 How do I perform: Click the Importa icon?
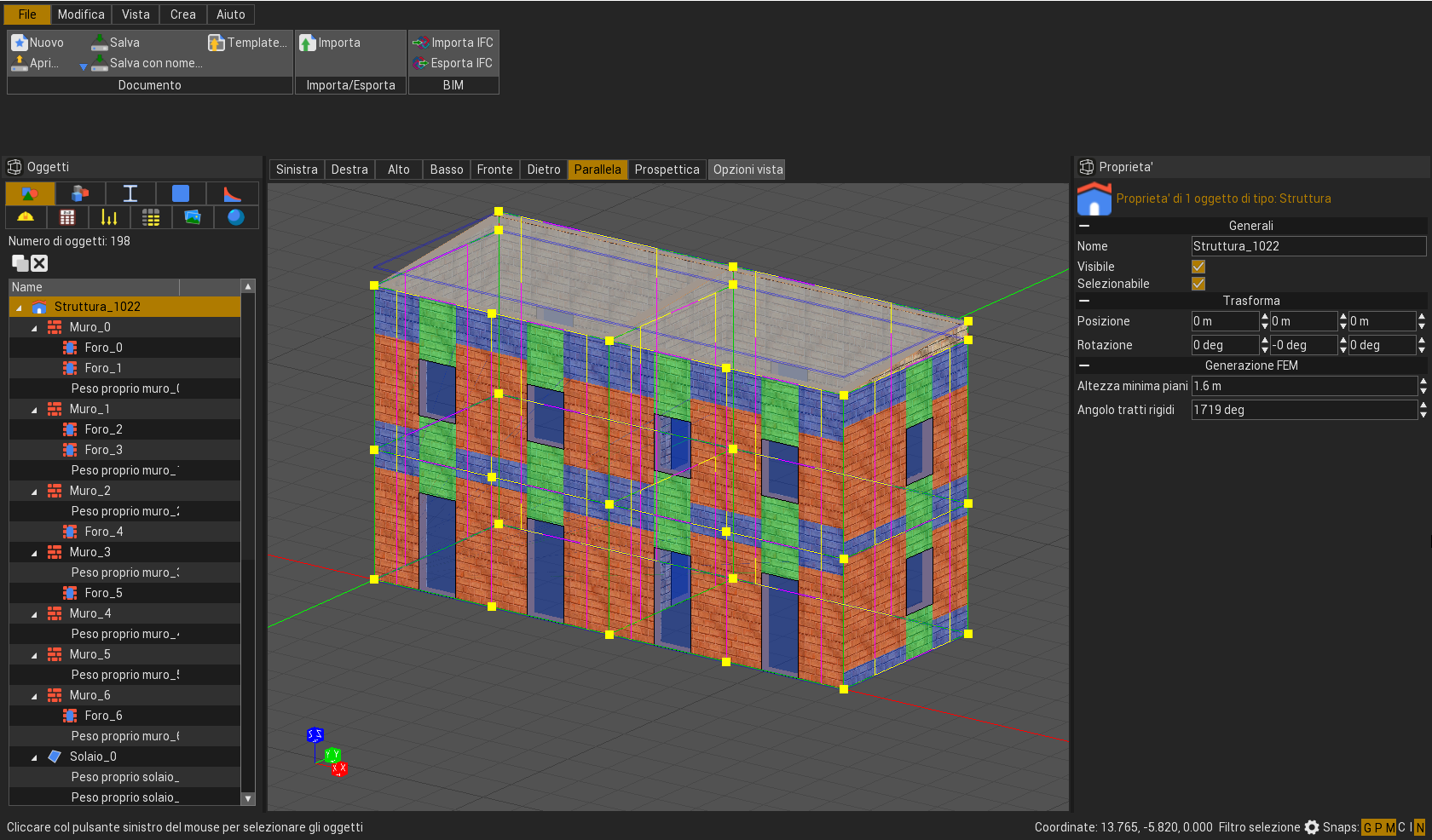(x=308, y=43)
